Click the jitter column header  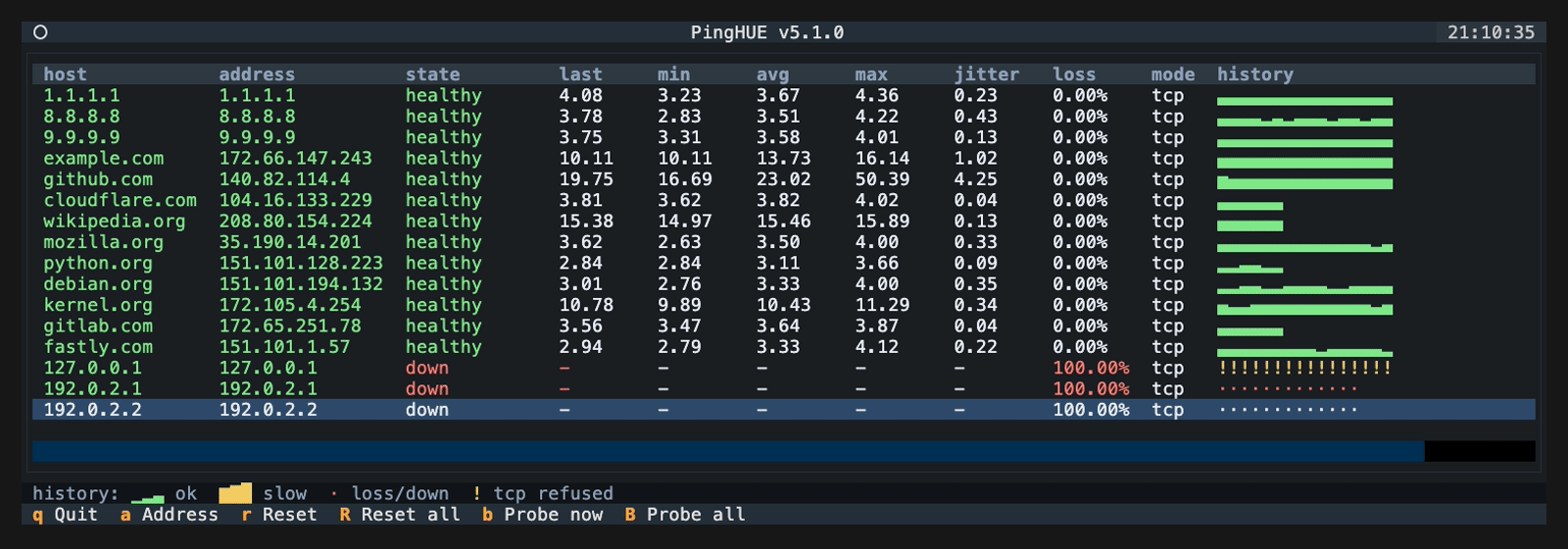pyautogui.click(x=987, y=75)
